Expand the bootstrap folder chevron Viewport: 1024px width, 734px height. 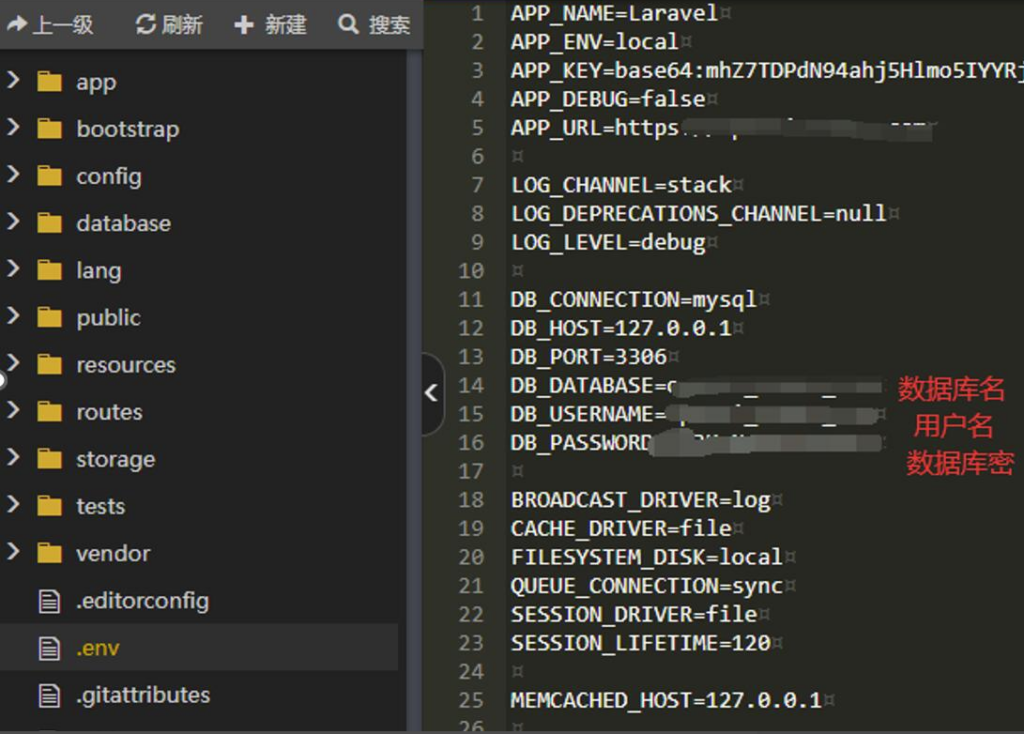coord(13,128)
